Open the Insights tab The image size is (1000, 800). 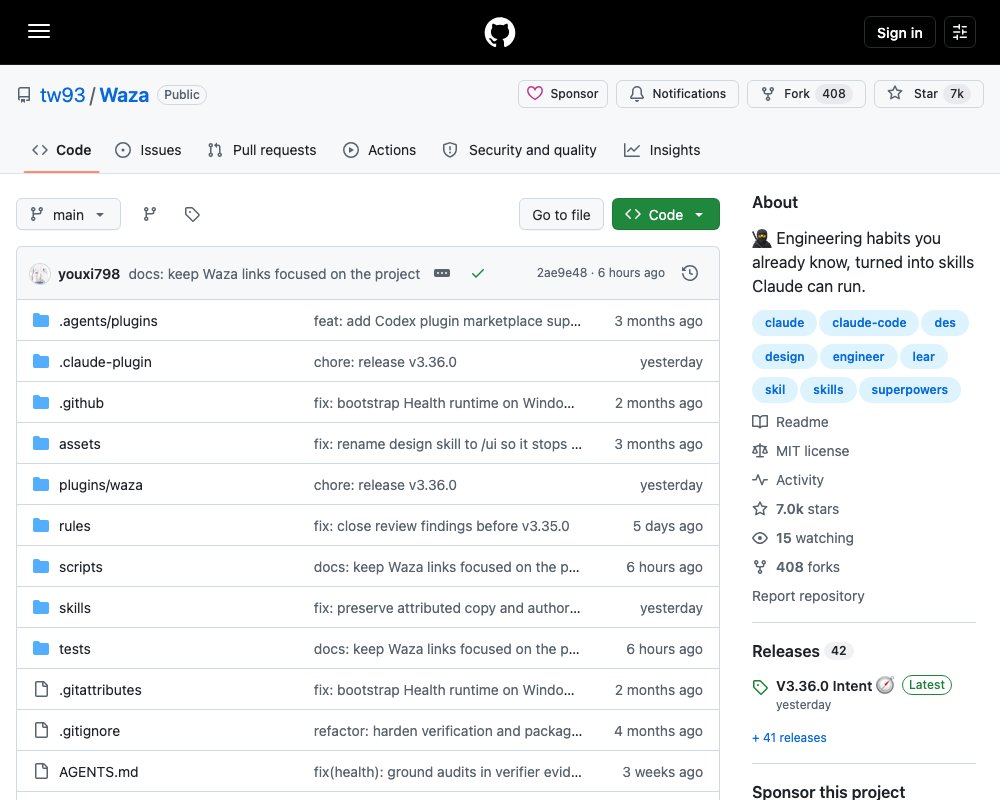coord(662,150)
